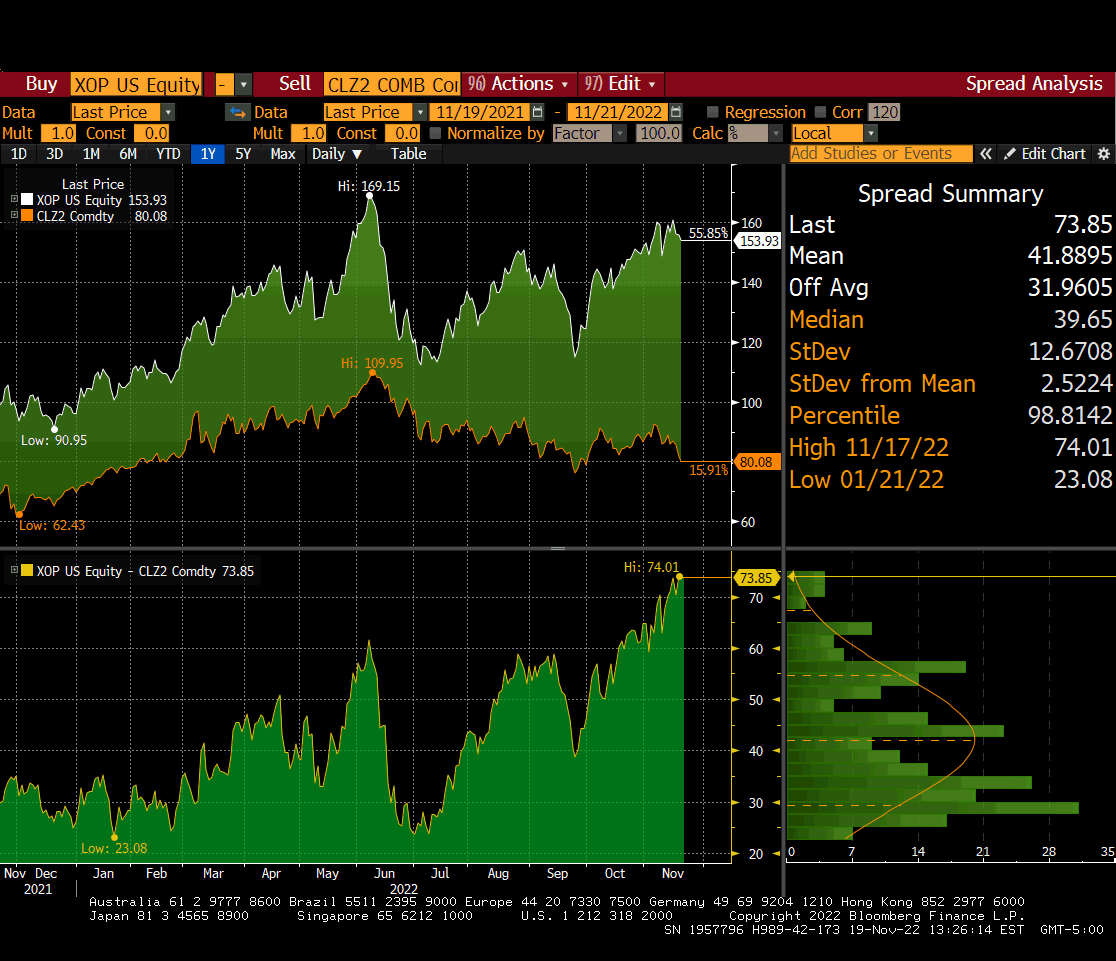
Task: Click the swap securities arrows icon
Action: 238,112
